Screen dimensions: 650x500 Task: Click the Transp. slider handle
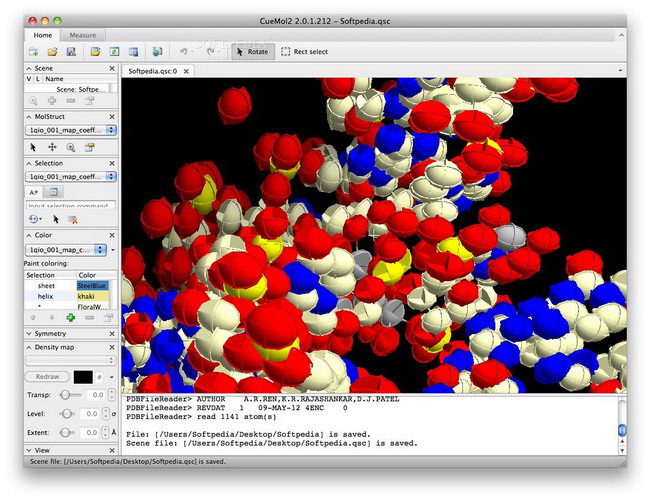(66, 395)
